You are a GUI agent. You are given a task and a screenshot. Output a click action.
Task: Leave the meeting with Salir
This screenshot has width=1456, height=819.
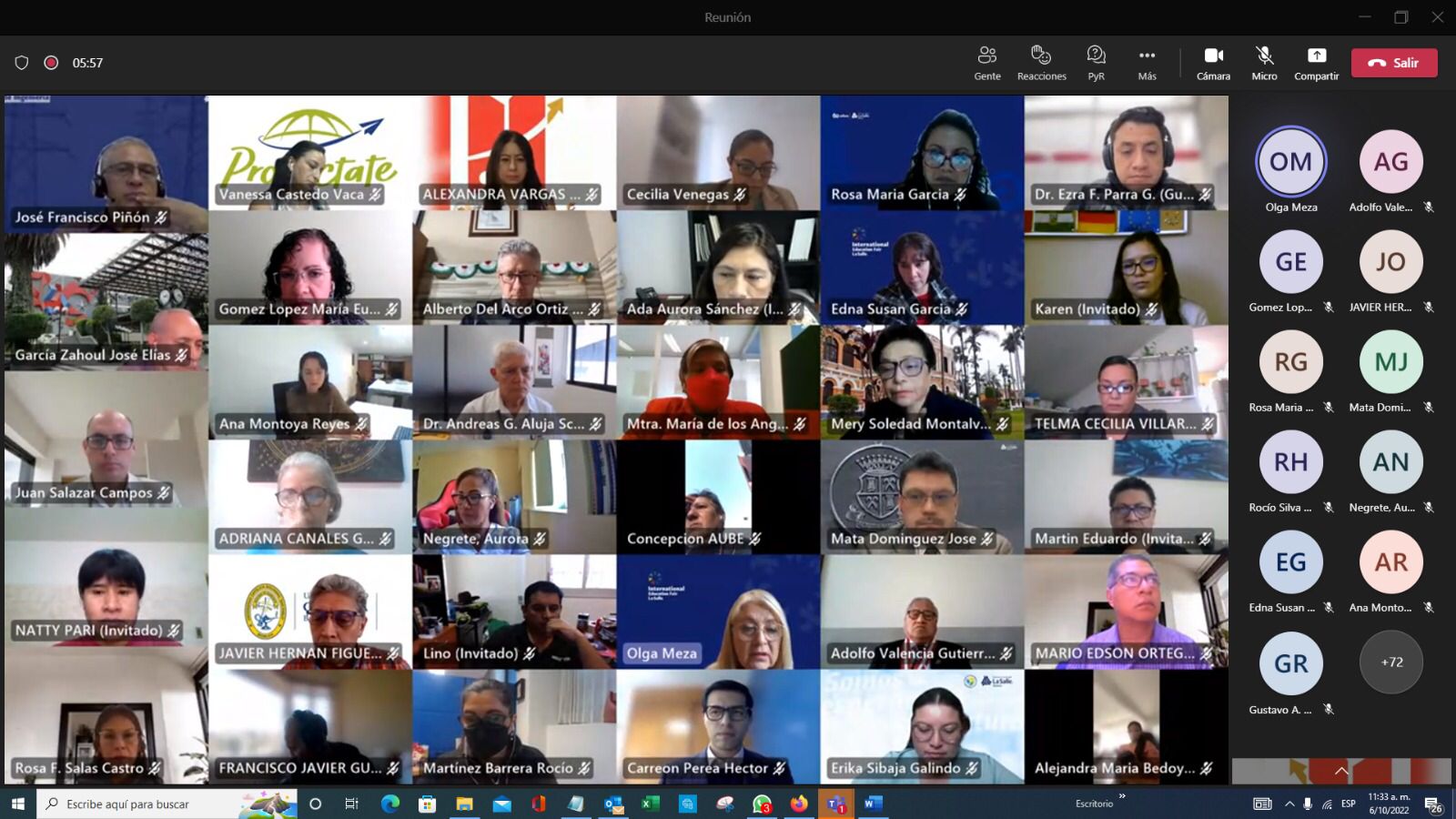(x=1393, y=63)
